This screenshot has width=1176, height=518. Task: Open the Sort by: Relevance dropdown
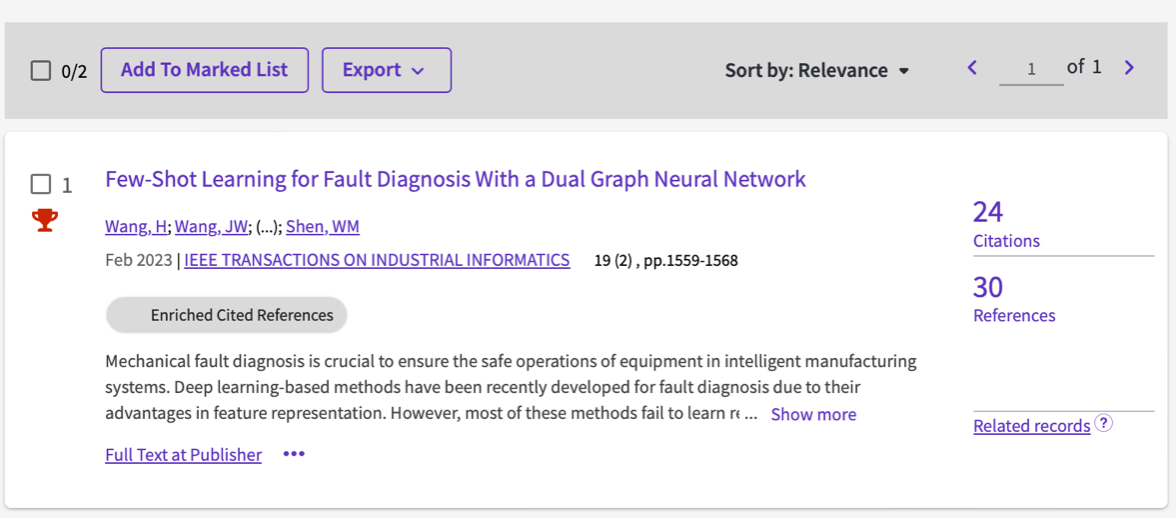817,70
